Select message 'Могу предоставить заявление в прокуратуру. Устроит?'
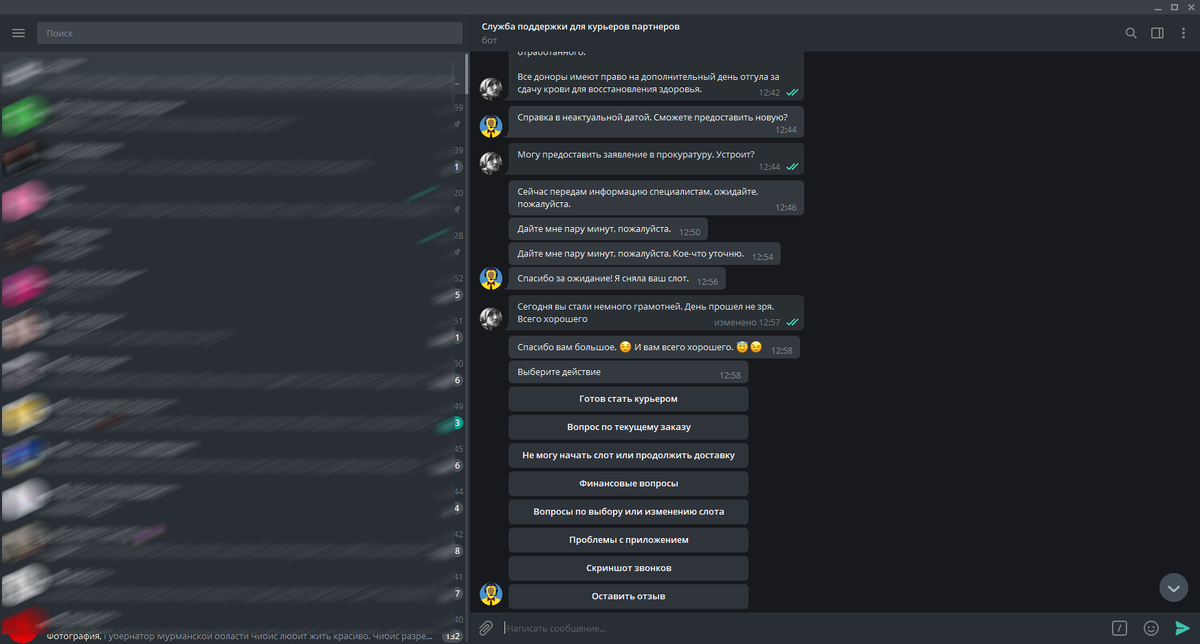The image size is (1200, 644). coord(656,159)
